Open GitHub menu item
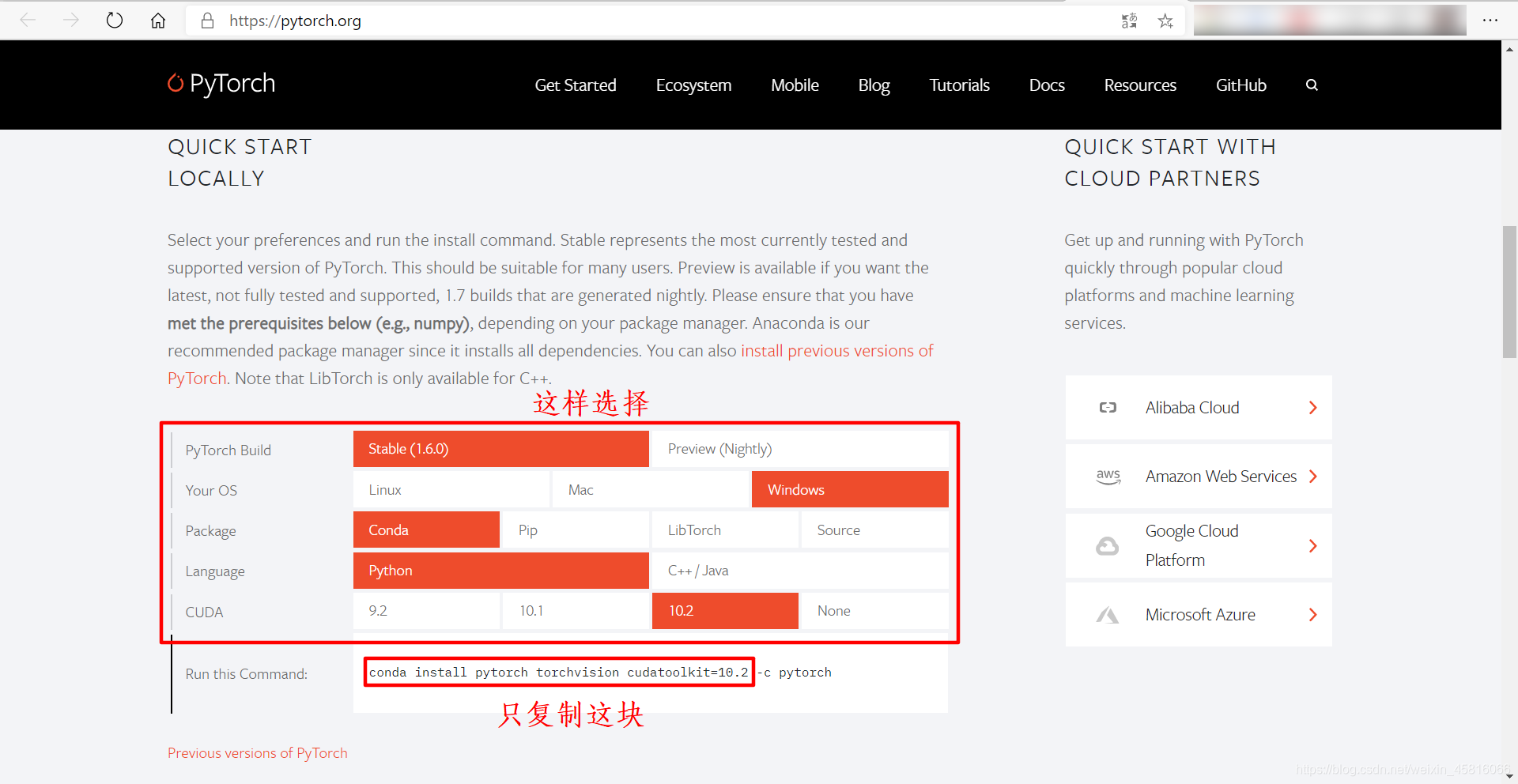Screen dimensions: 1518x784 [1240, 85]
